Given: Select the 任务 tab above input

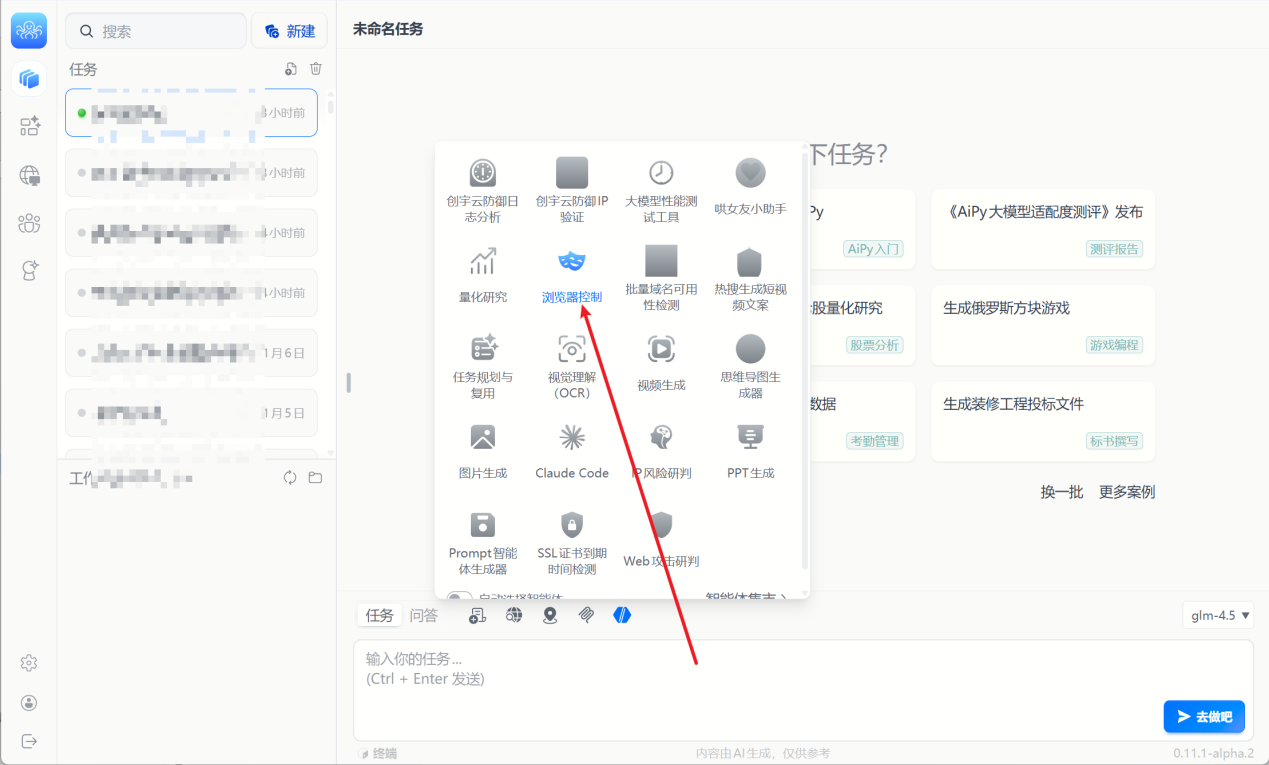Looking at the screenshot, I should (379, 615).
